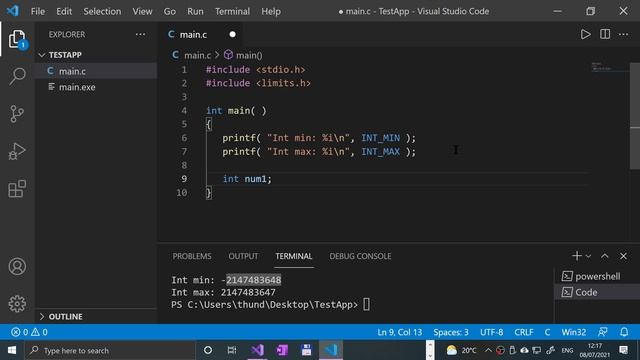The height and width of the screenshot is (360, 640).
Task: Open the Search view in activity bar
Action: click(17, 76)
